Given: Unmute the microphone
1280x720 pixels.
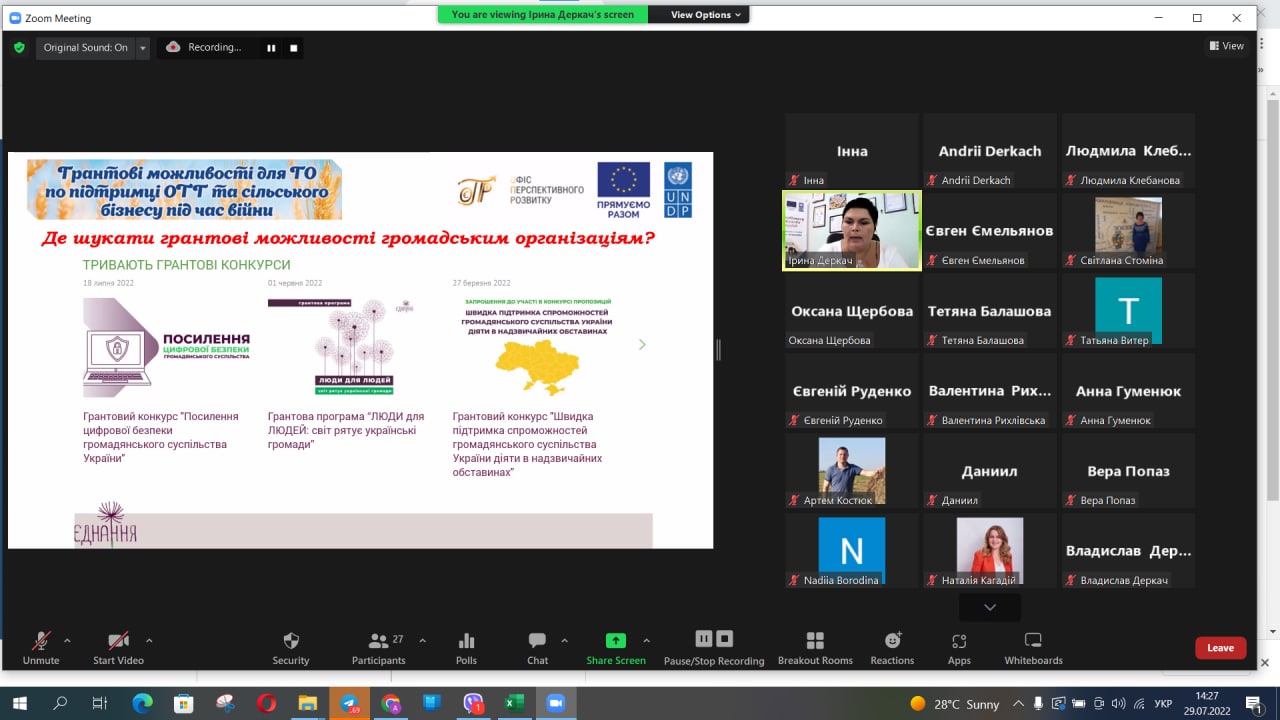Looking at the screenshot, I should 41,647.
